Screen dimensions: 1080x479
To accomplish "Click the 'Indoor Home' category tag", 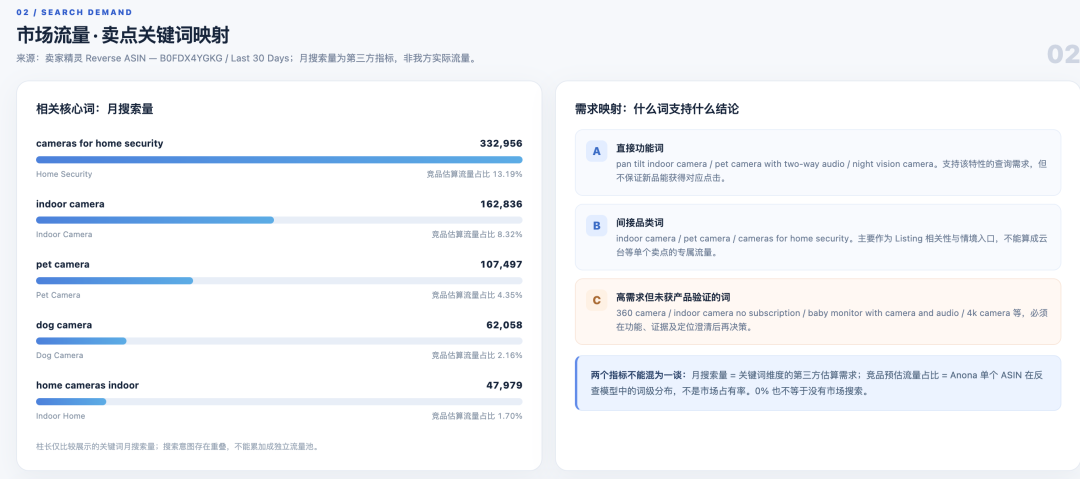I will [61, 416].
